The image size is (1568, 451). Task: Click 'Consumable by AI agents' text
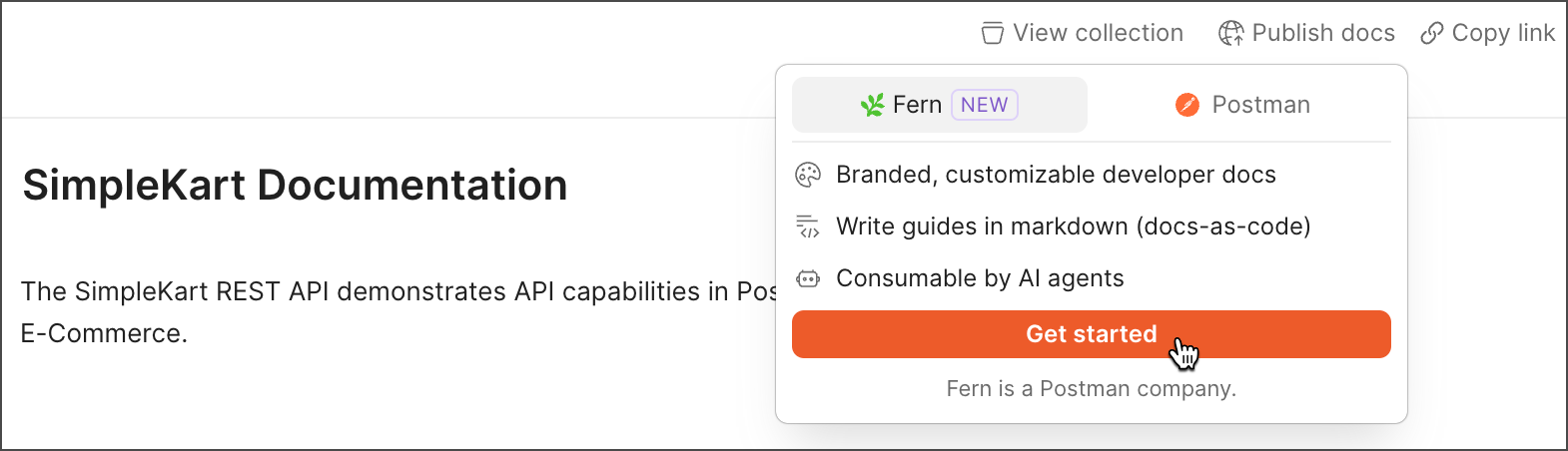(980, 278)
